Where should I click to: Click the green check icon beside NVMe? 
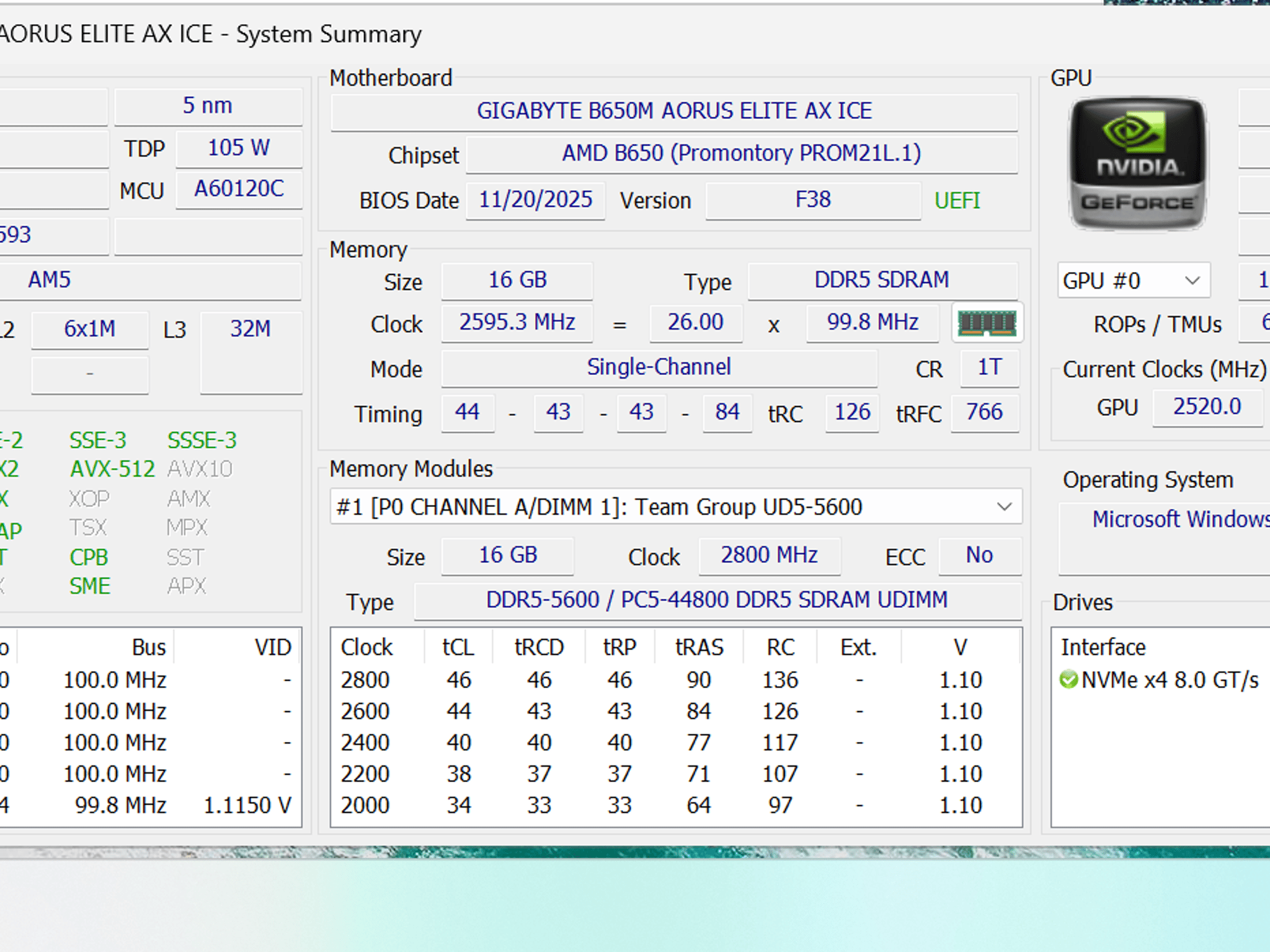click(1069, 680)
